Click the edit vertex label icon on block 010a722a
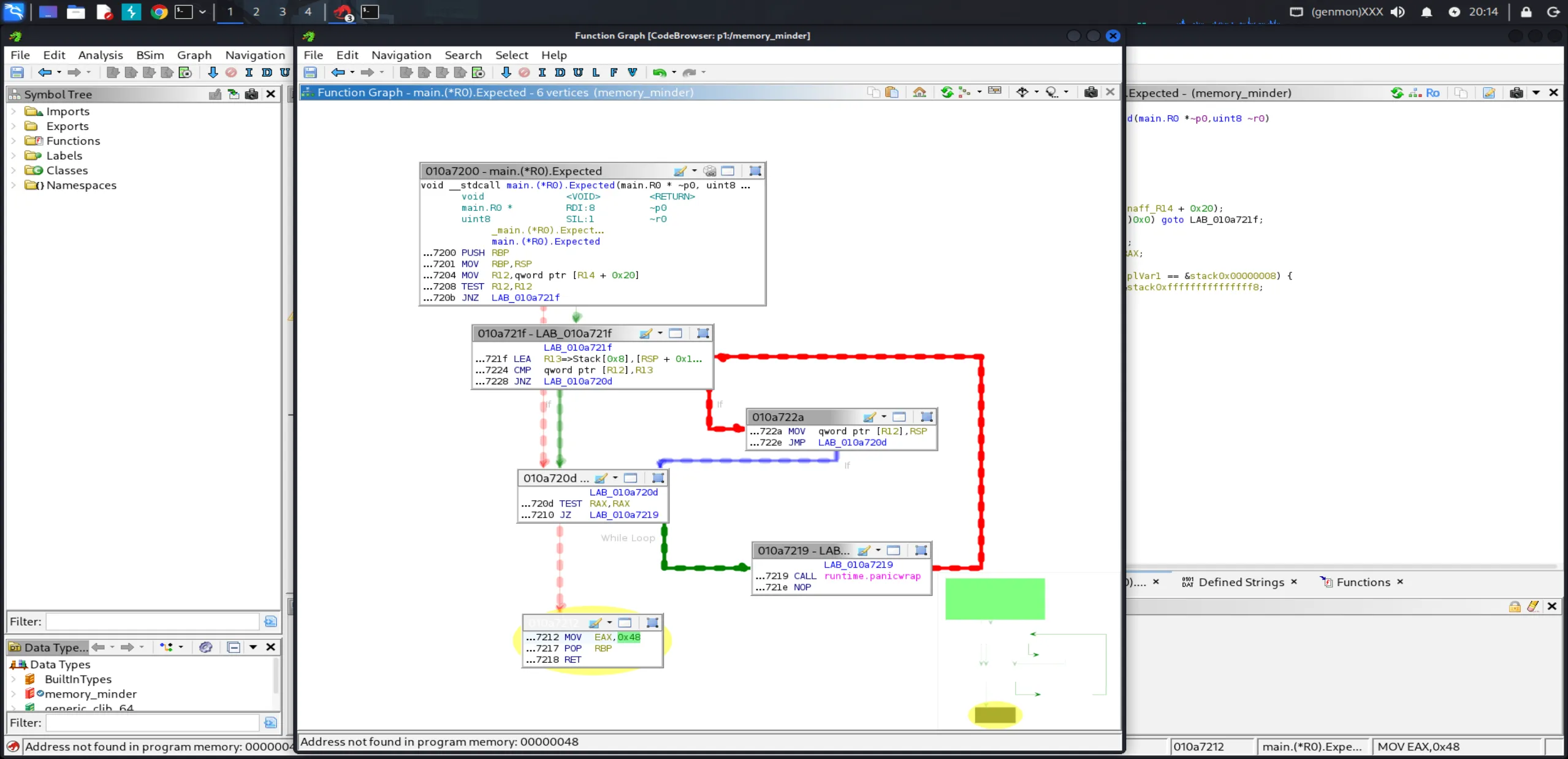The image size is (1568, 759). (869, 417)
